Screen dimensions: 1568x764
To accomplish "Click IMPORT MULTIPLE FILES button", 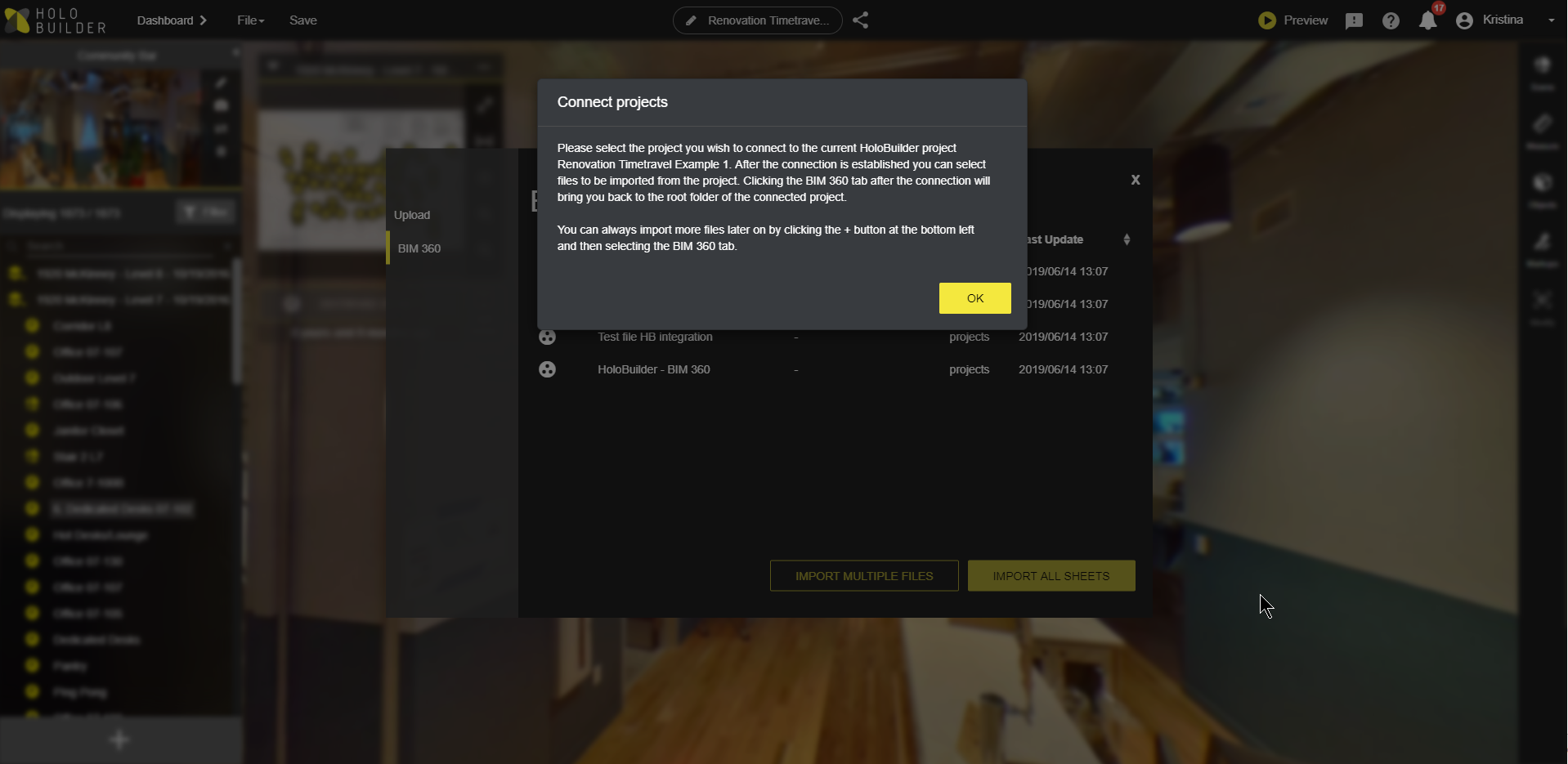I will 864,576.
